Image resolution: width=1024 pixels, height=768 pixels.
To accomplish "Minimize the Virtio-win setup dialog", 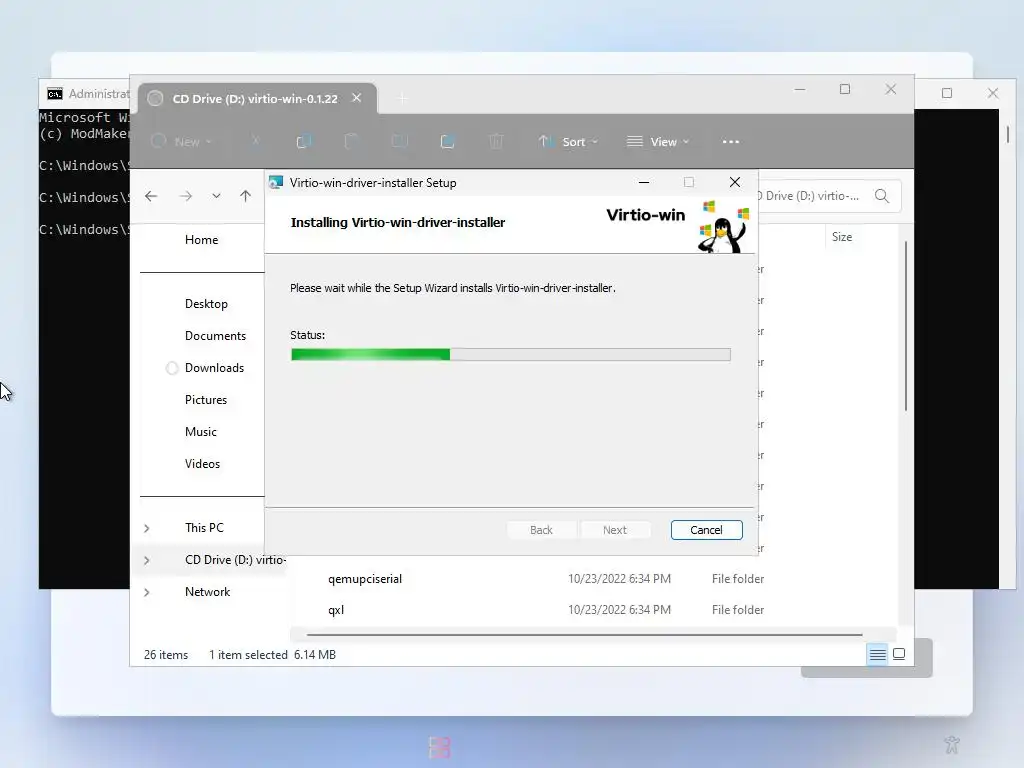I will click(x=644, y=183).
